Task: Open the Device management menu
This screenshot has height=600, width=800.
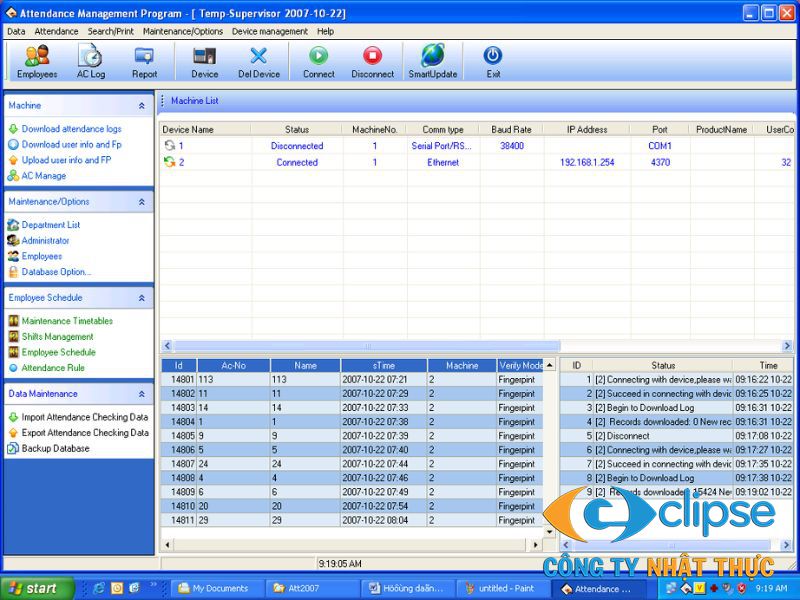Action: pos(270,31)
